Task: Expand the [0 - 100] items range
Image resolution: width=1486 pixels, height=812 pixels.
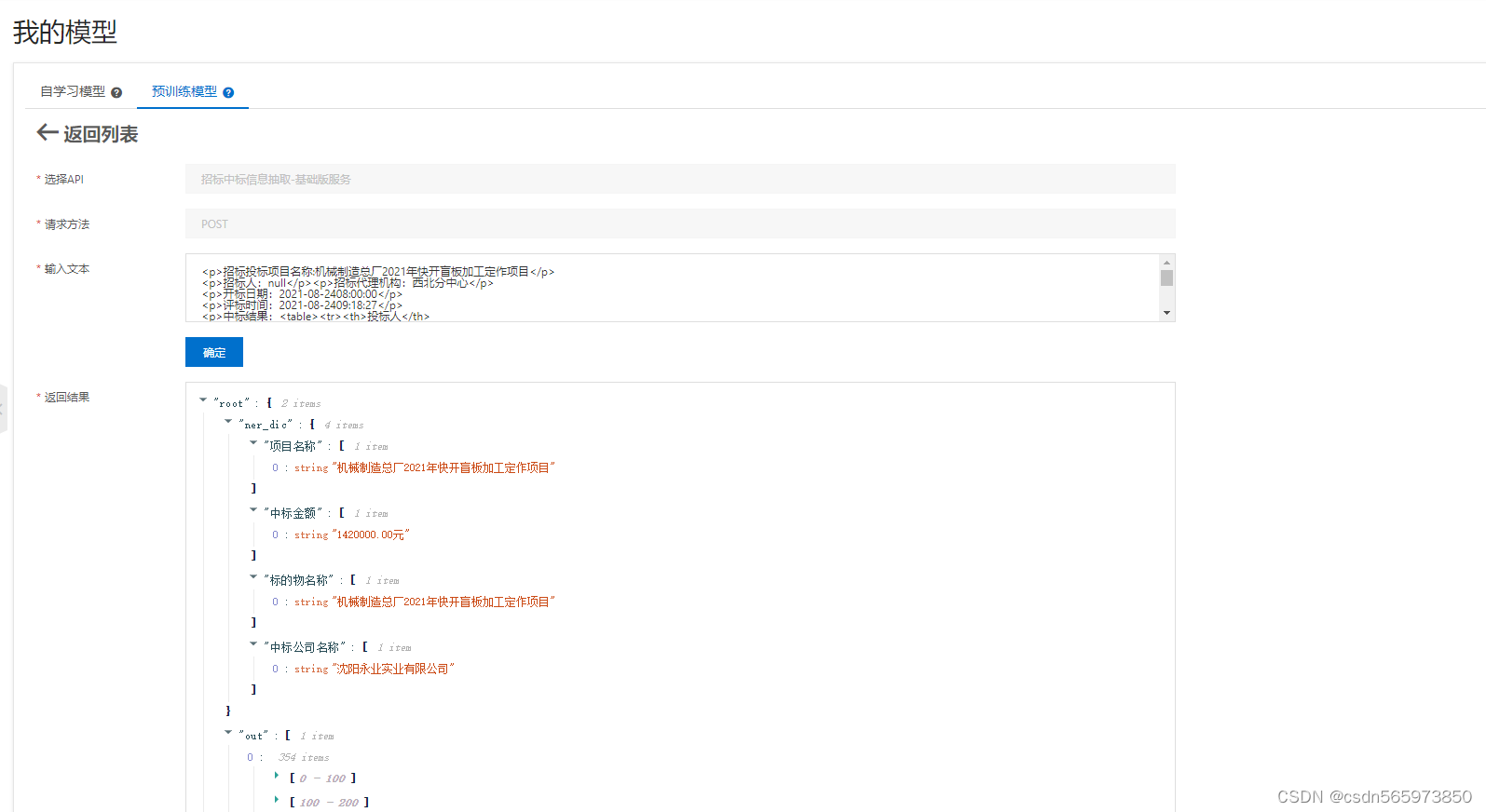Action: [277, 776]
